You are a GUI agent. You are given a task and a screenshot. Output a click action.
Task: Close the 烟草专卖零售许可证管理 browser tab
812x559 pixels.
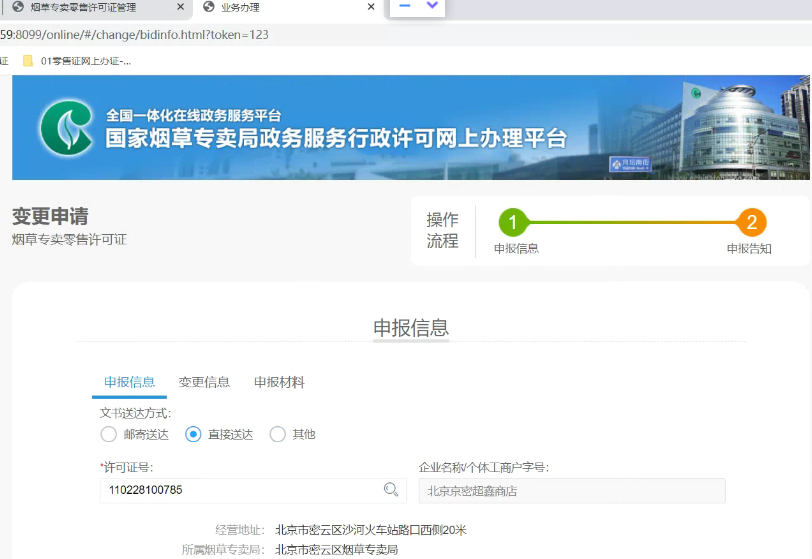coord(180,7)
